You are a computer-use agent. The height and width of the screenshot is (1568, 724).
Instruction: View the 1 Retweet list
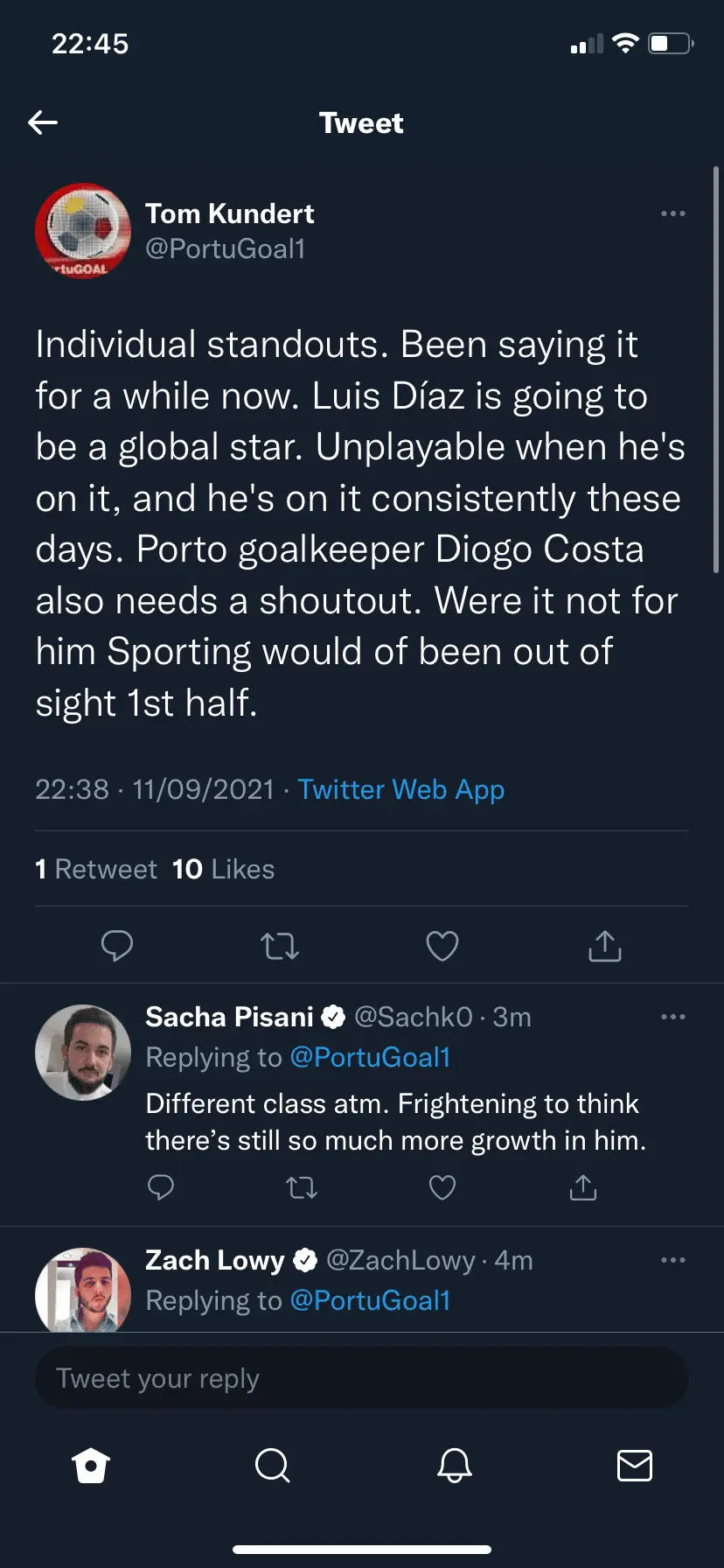click(x=96, y=869)
